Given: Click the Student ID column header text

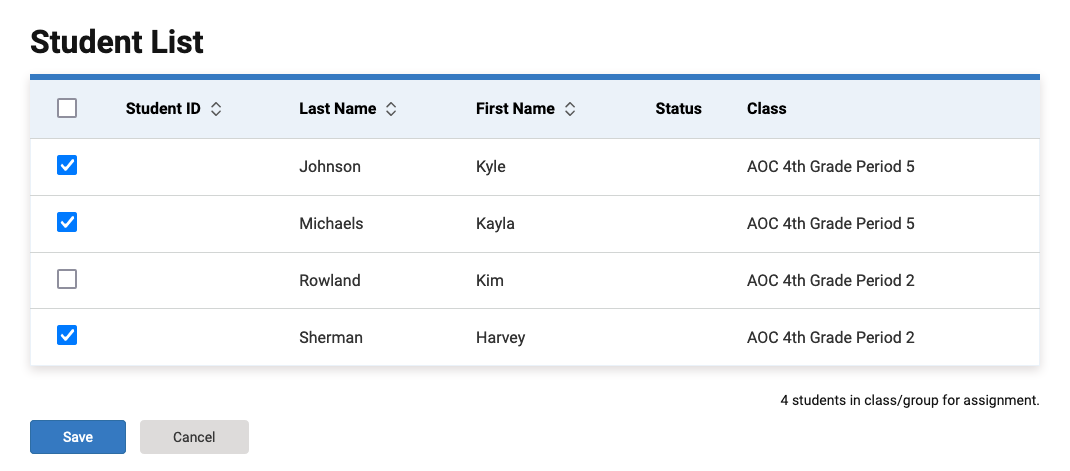Looking at the screenshot, I should click(x=163, y=109).
